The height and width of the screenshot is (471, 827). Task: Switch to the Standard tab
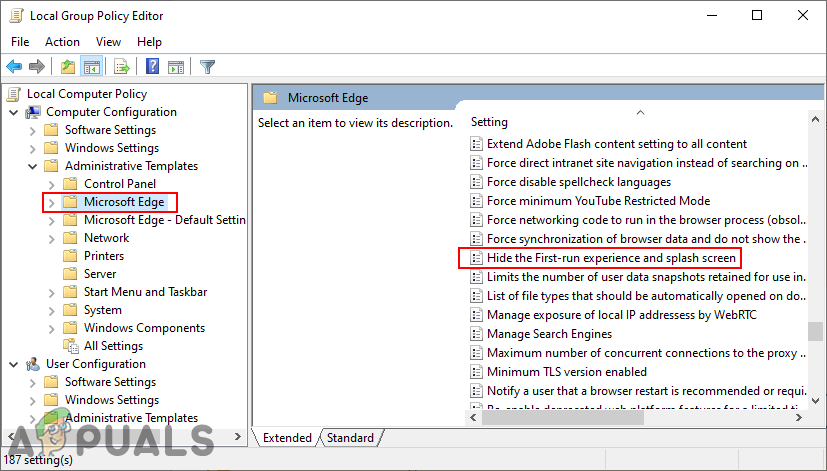tap(350, 438)
